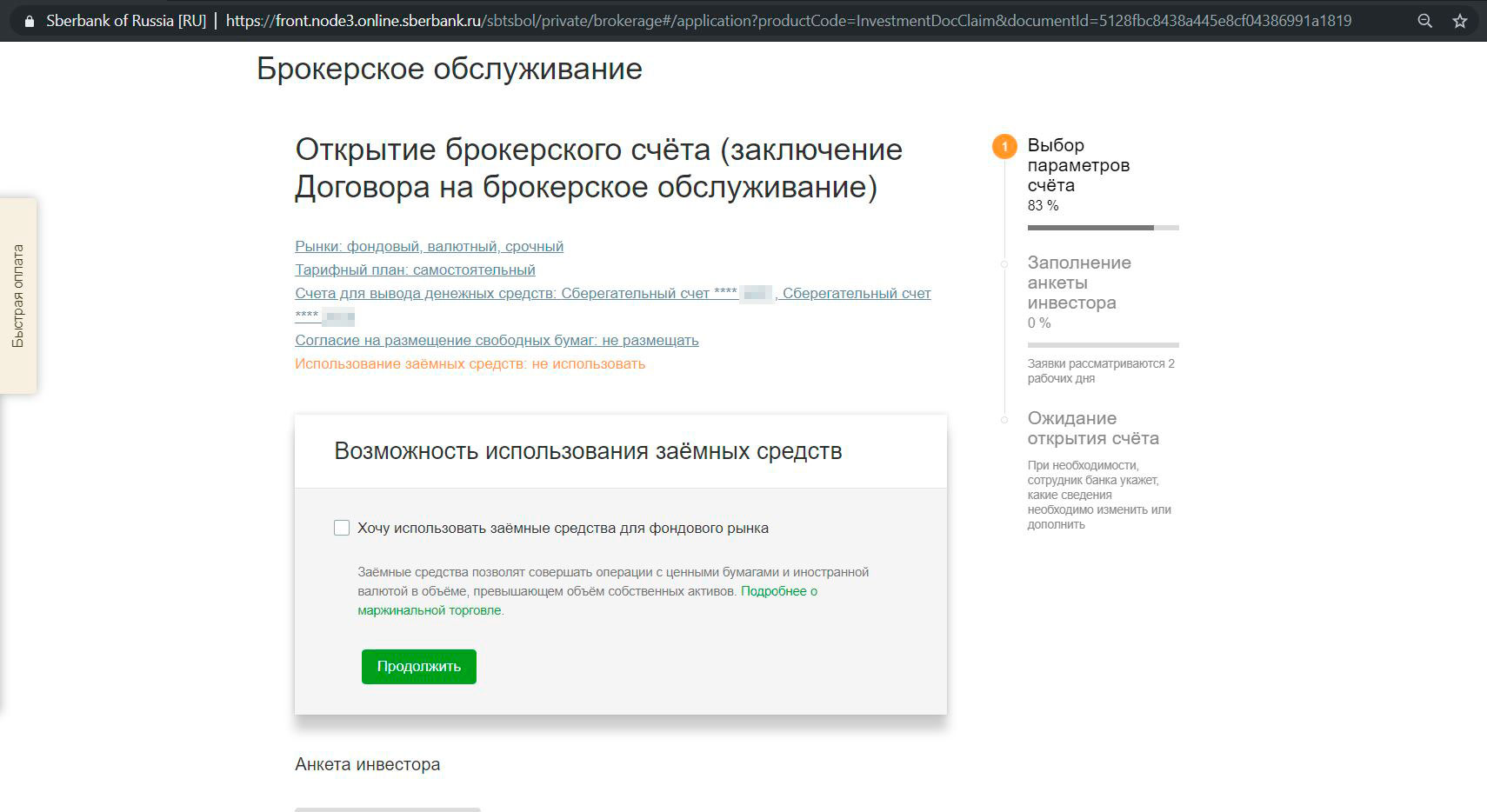Click the orange step 1 circle icon
The width and height of the screenshot is (1487, 812).
pos(1004,146)
